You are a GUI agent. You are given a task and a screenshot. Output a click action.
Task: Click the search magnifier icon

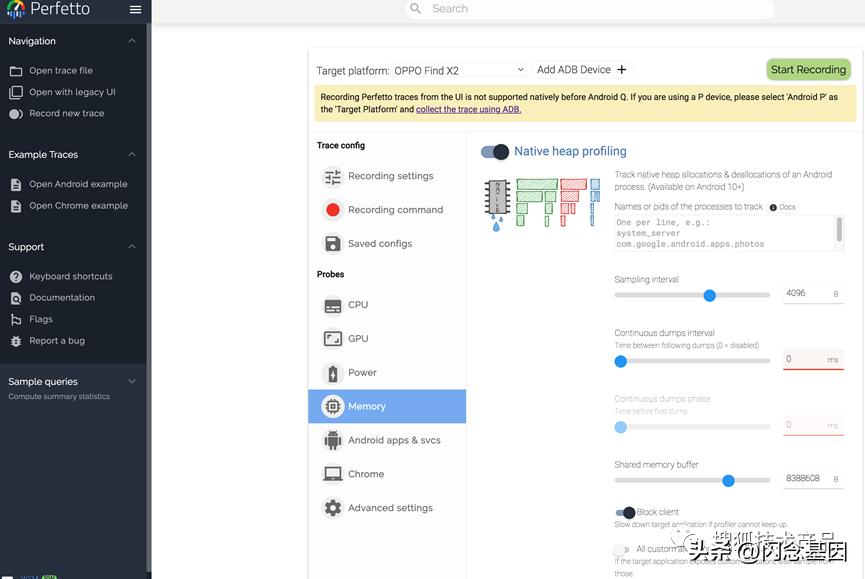416,9
